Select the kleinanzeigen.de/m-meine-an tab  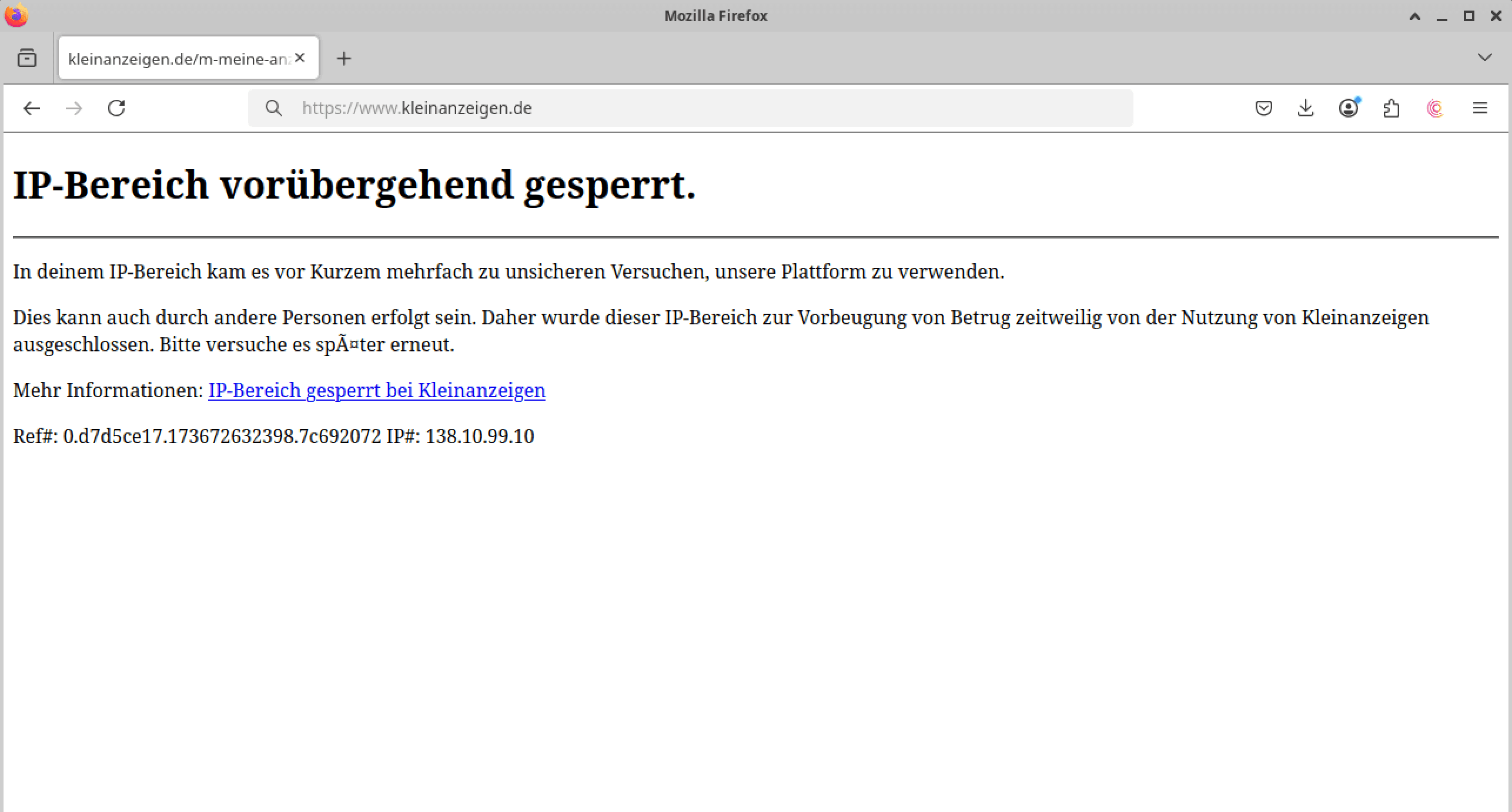[189, 58]
